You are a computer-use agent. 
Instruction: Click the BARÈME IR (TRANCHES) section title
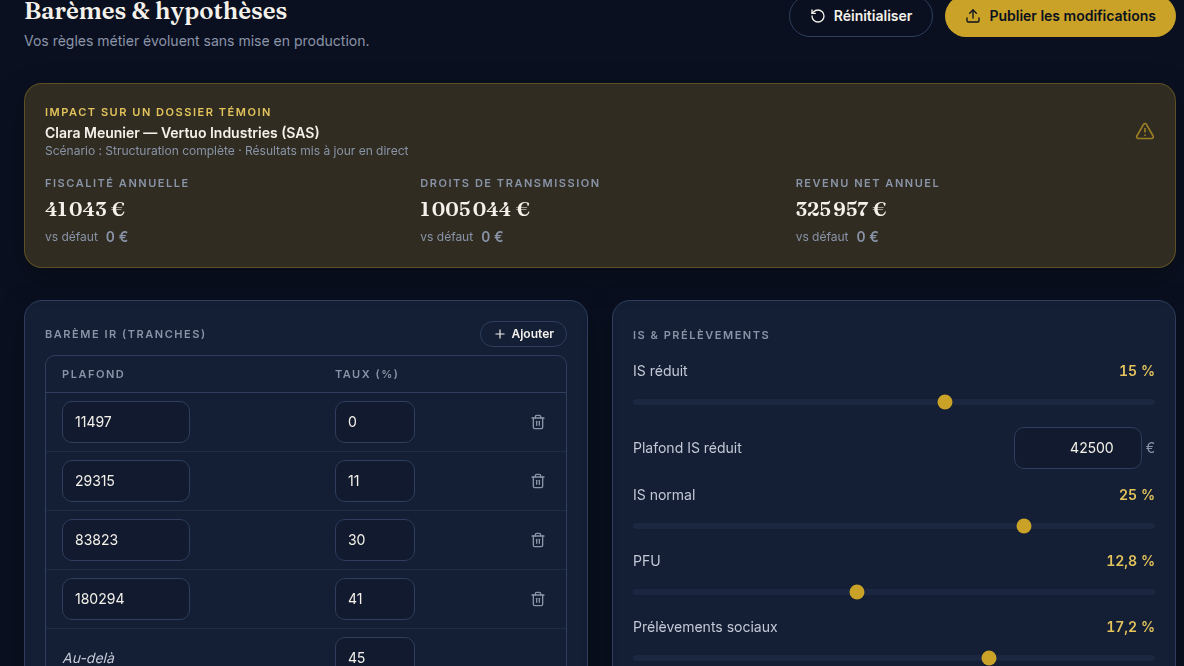pyautogui.click(x=125, y=334)
